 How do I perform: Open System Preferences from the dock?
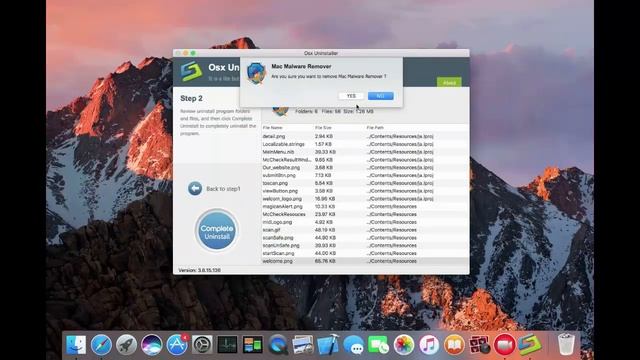202,345
